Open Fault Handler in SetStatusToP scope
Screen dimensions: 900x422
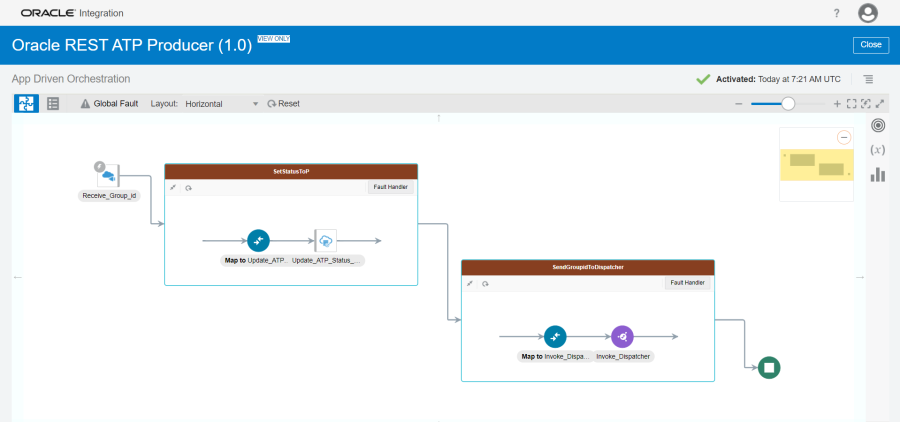[x=390, y=187]
